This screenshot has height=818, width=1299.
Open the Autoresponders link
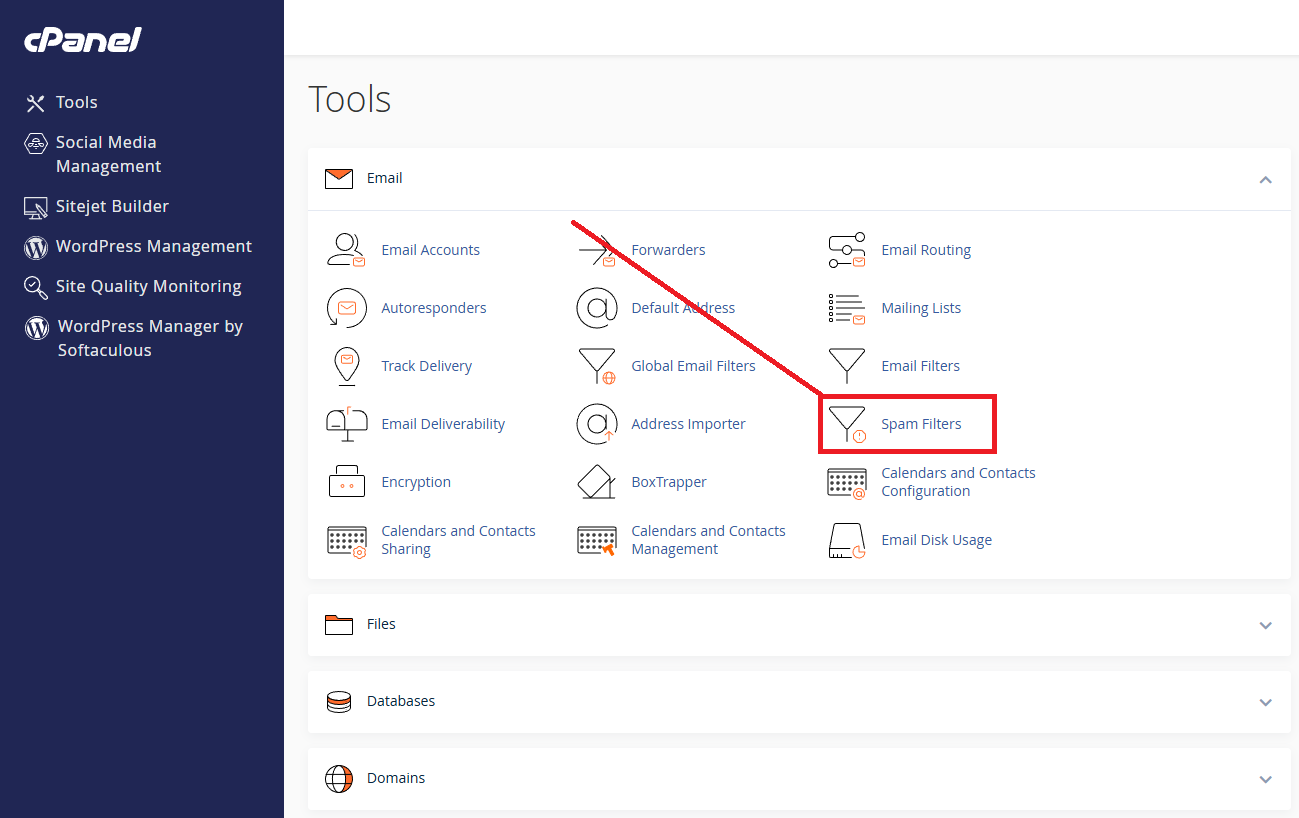pos(434,308)
